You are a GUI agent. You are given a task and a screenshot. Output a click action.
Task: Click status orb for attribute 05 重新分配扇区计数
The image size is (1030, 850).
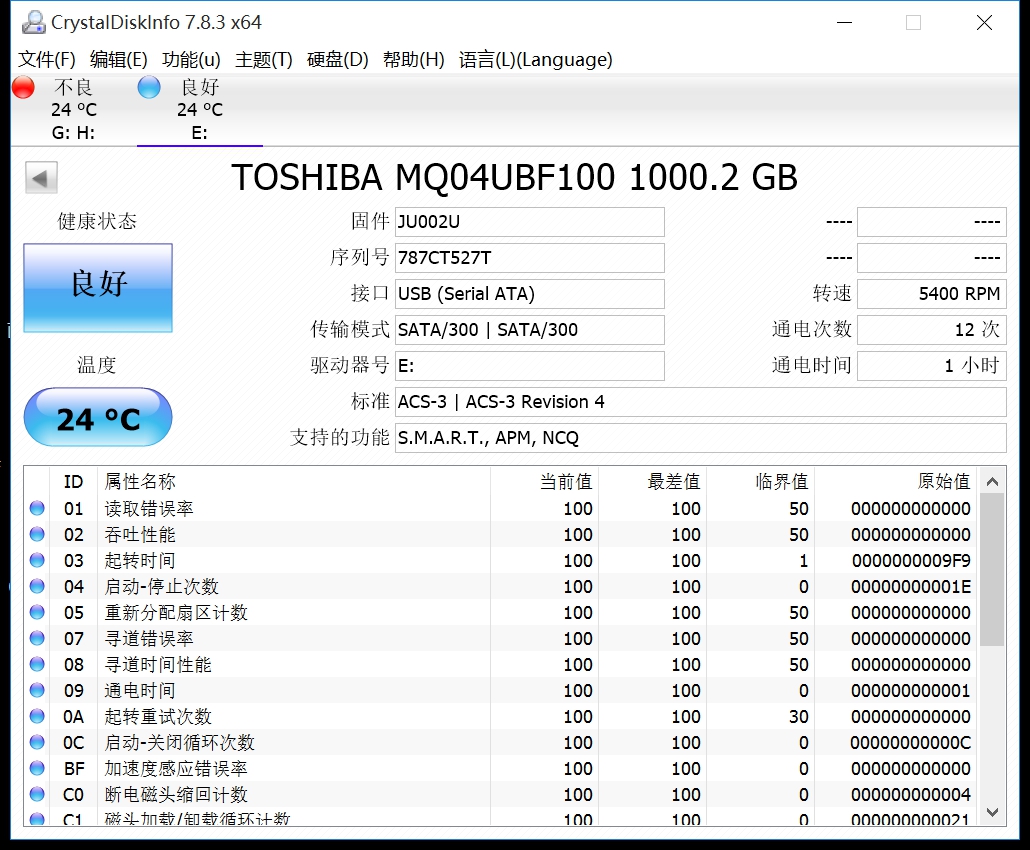[x=37, y=612]
